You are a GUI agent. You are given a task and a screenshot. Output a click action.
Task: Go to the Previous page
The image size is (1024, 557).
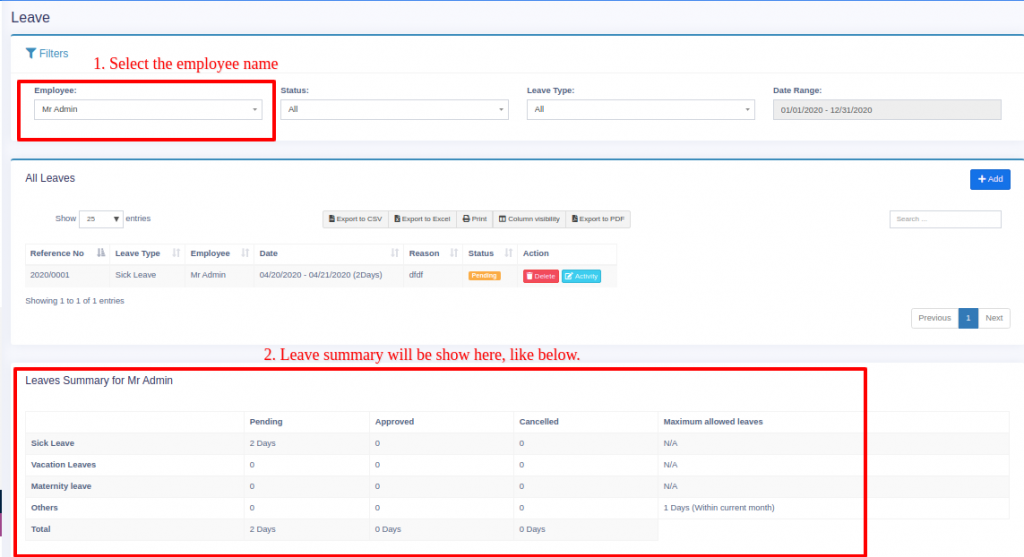click(x=934, y=318)
